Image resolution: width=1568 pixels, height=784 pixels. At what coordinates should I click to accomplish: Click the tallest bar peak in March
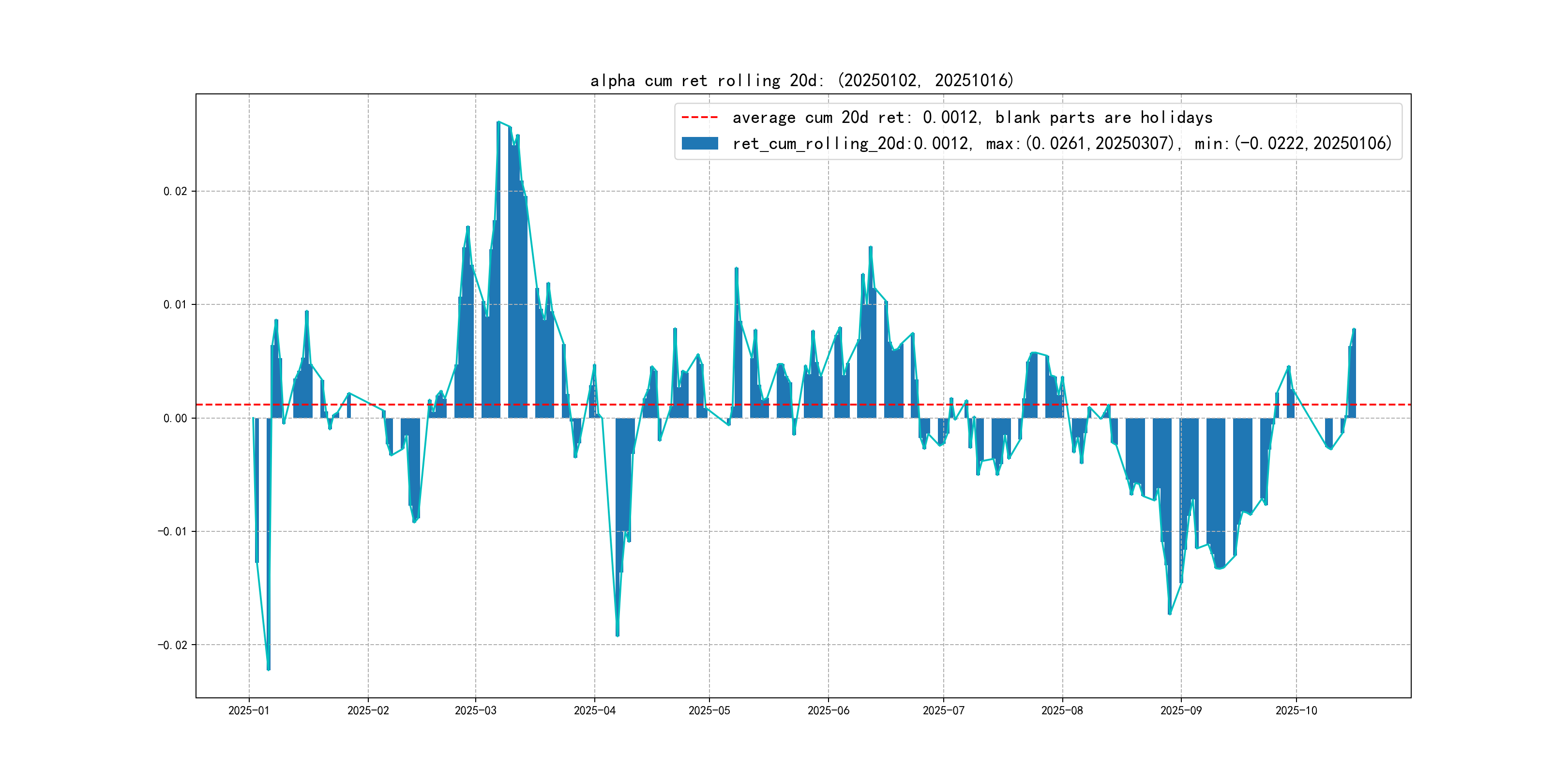[498, 123]
